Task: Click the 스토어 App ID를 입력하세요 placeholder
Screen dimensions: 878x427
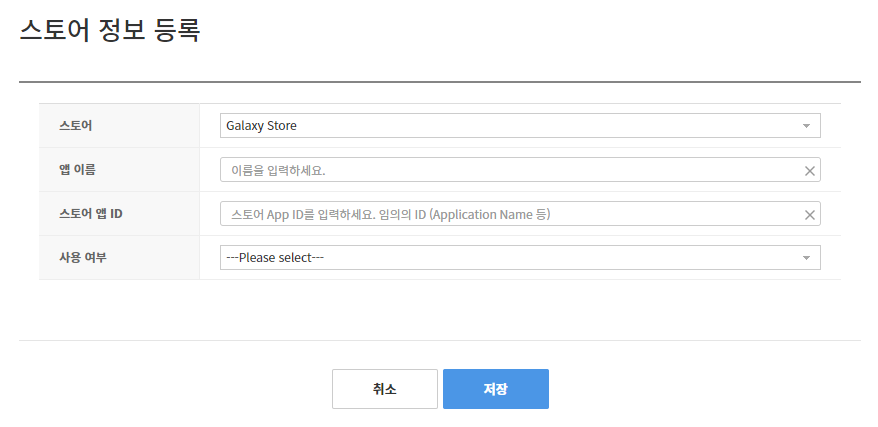Action: pos(303,214)
